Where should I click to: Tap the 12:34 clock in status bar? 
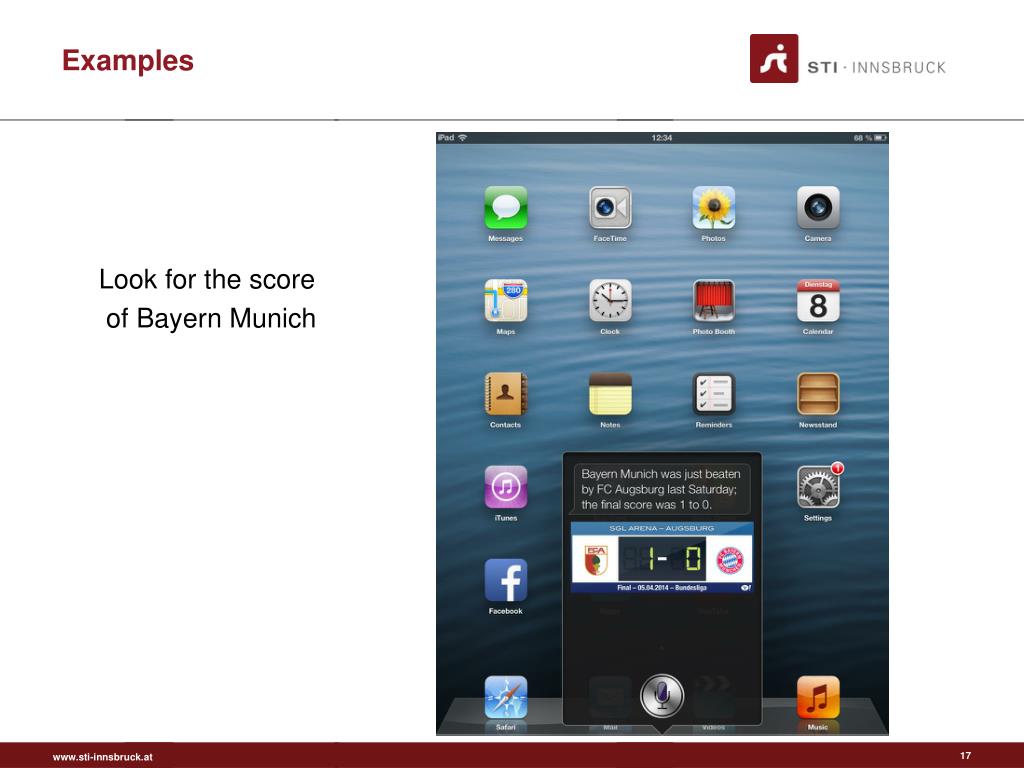[x=662, y=138]
